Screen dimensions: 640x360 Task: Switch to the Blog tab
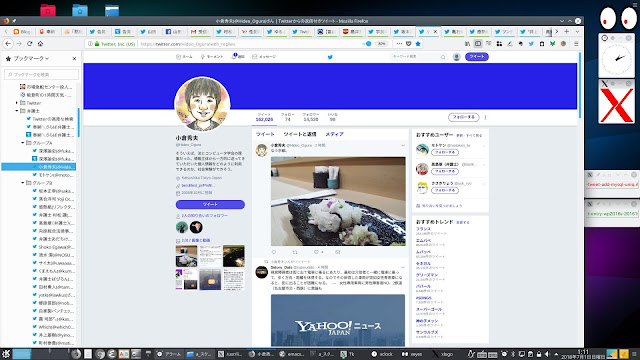point(22,31)
